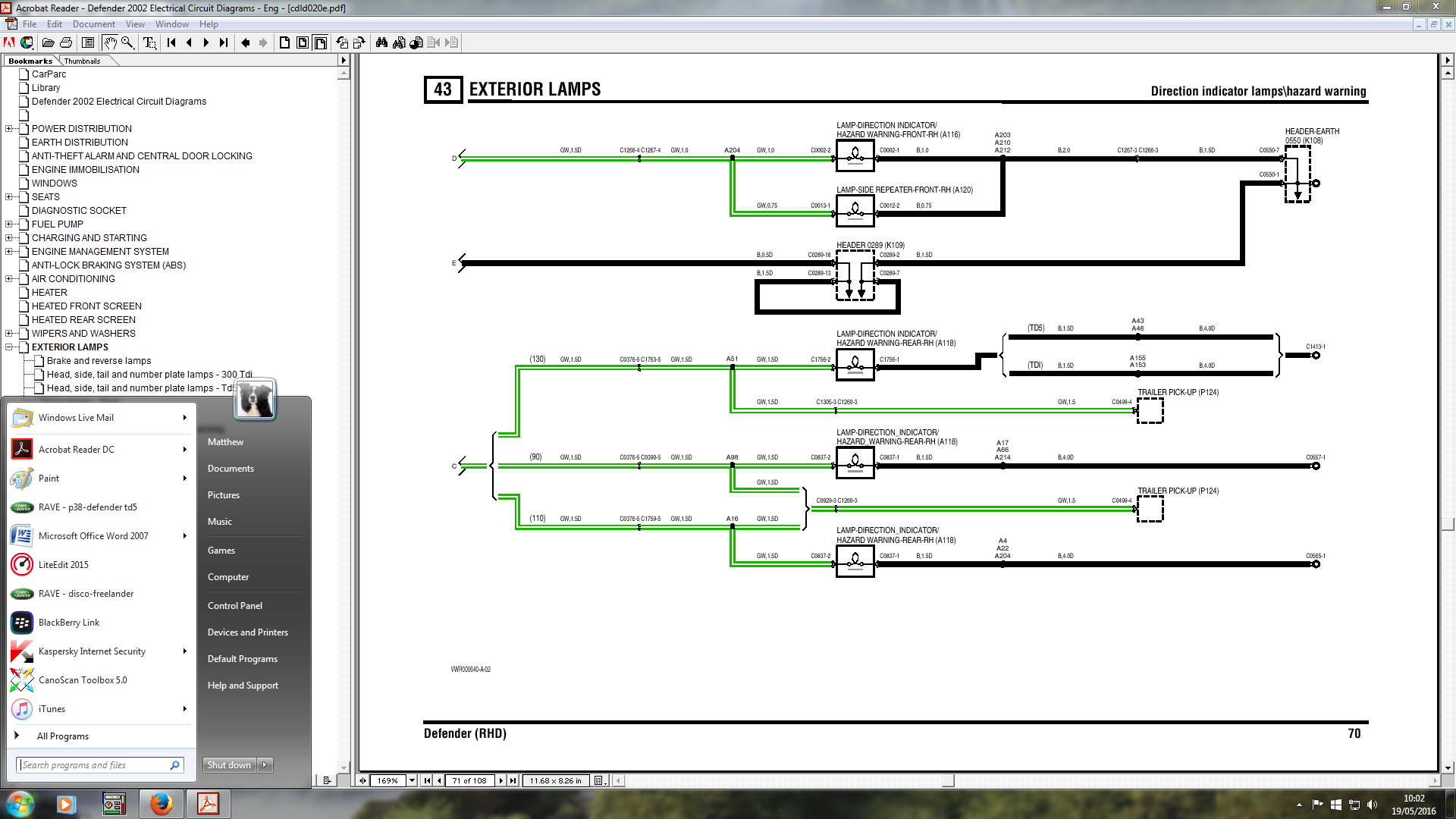Click the Search index binoculars icon
1456x819 pixels.
[x=399, y=42]
